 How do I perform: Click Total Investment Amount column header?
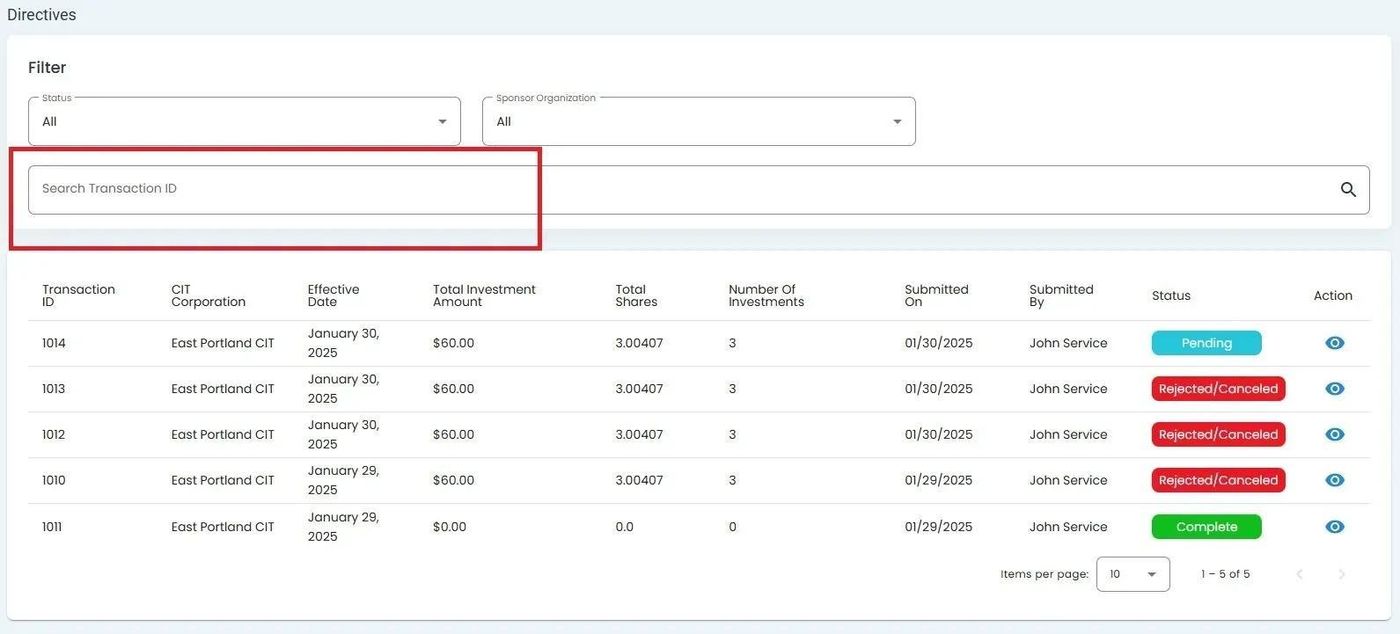tap(484, 296)
